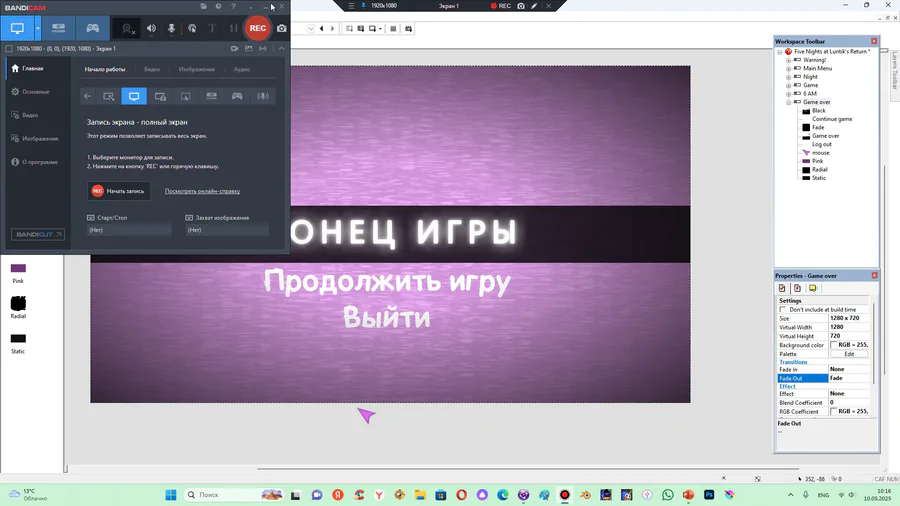This screenshot has height=506, width=900.
Task: Enable Don't include at build time checkbox
Action: coord(782,309)
